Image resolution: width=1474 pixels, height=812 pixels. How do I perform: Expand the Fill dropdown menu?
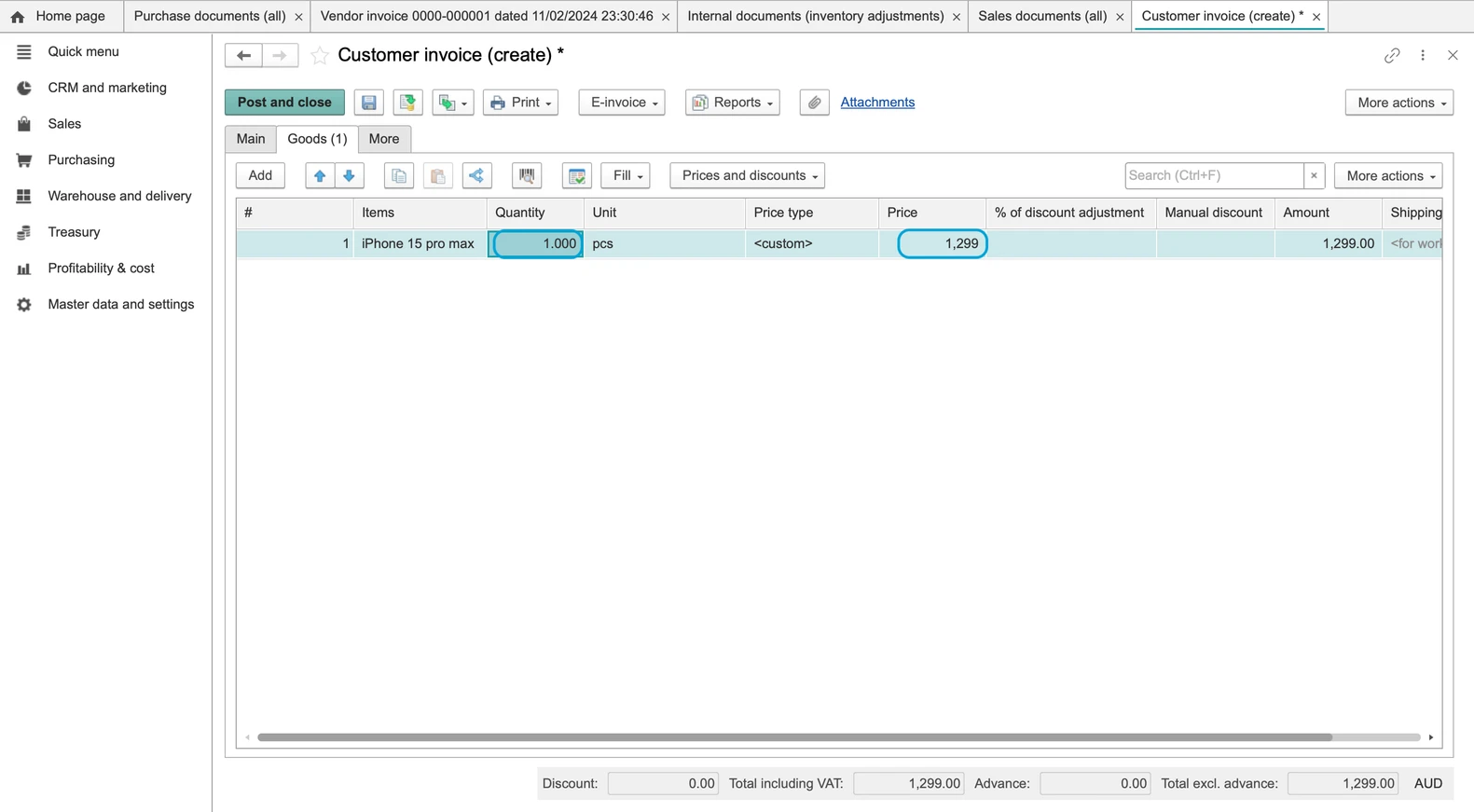pyautogui.click(x=626, y=175)
